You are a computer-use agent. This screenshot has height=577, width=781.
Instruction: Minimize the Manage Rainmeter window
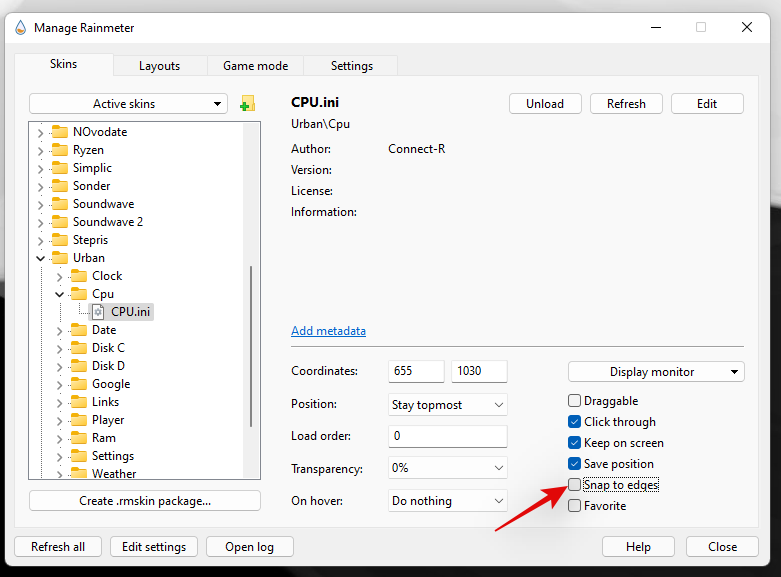656,27
